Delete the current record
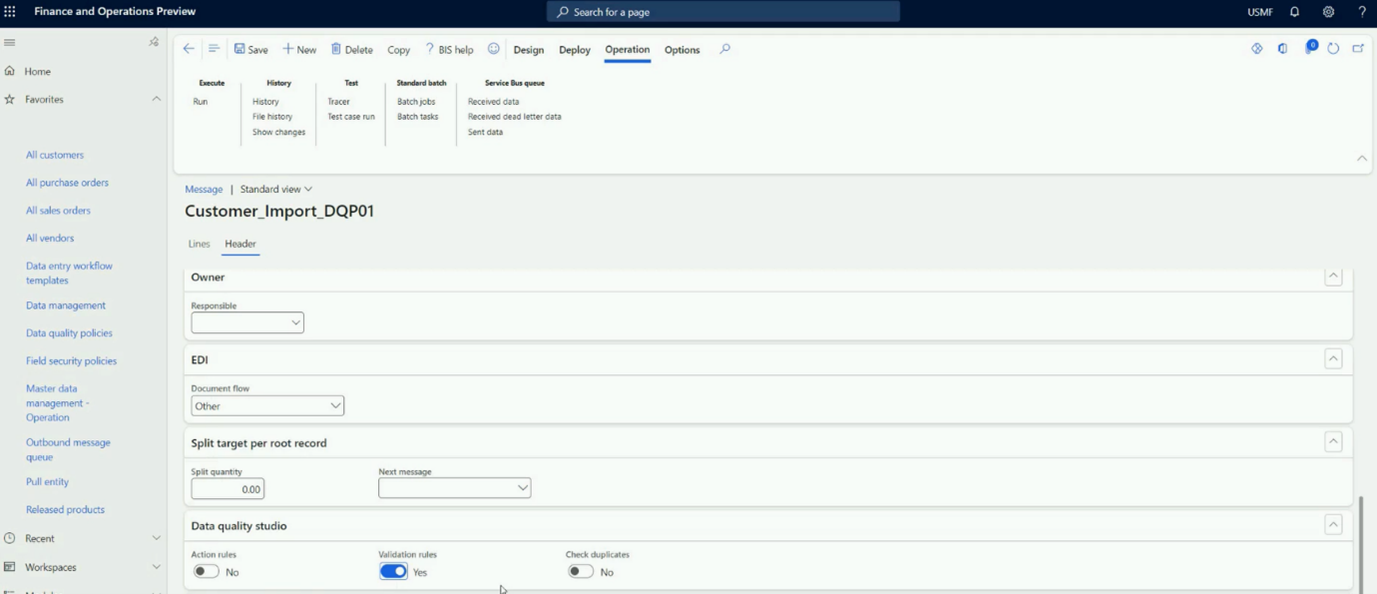Screen dimensions: 1377x594 click(x=352, y=49)
